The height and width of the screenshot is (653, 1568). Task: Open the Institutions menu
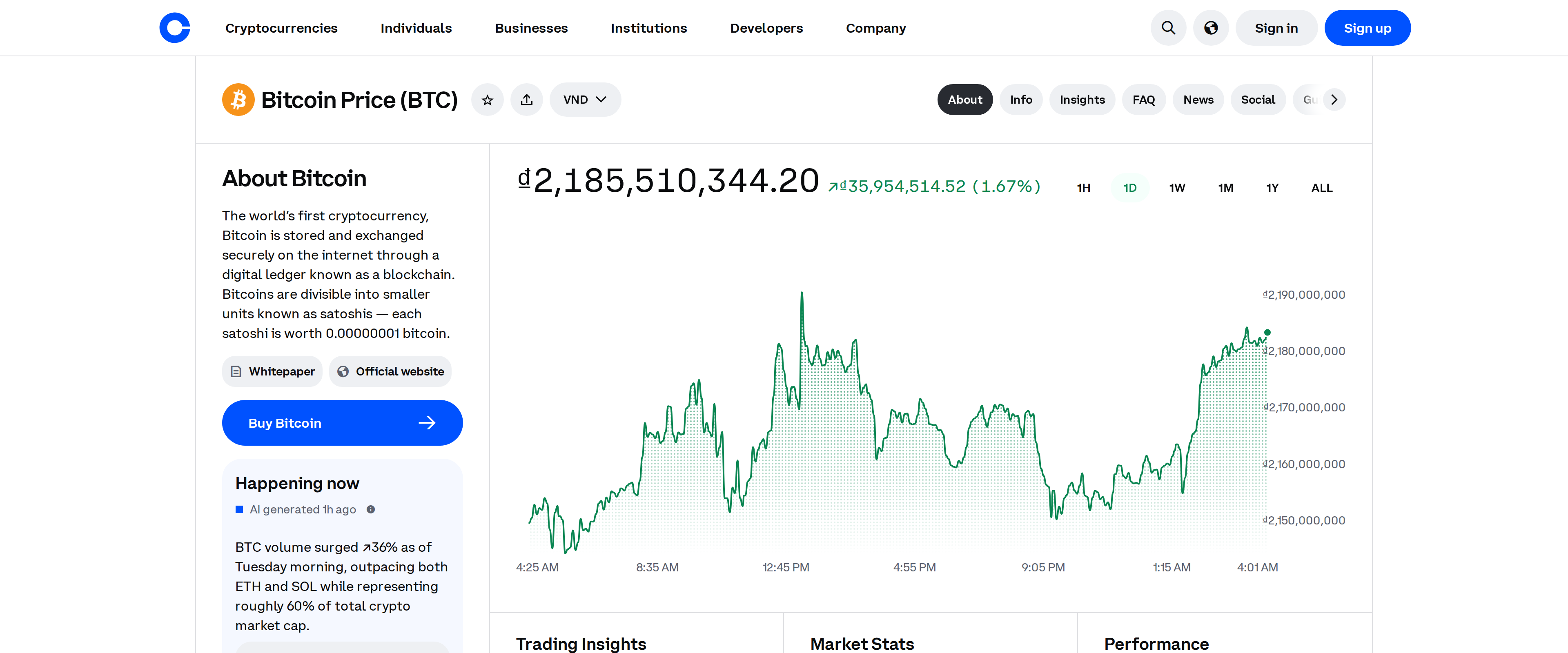click(x=649, y=28)
